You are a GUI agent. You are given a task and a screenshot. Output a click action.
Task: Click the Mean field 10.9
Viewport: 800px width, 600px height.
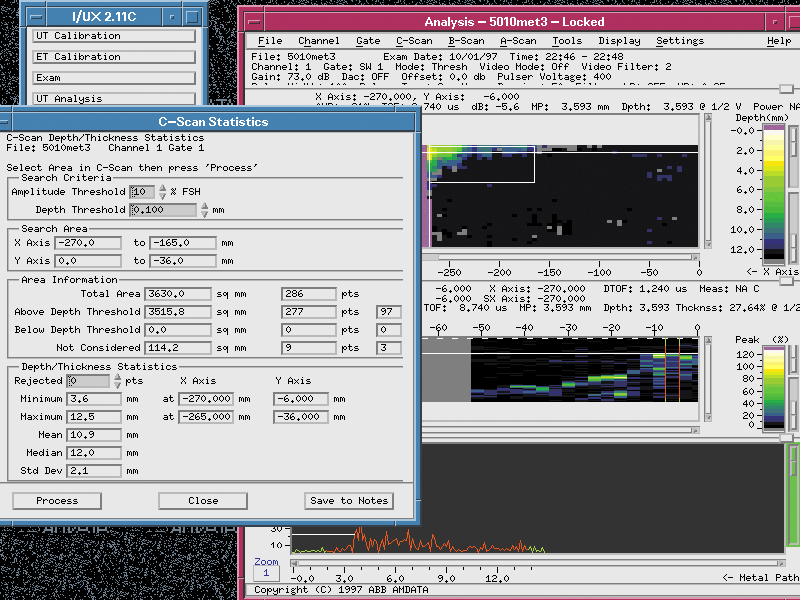(94, 435)
